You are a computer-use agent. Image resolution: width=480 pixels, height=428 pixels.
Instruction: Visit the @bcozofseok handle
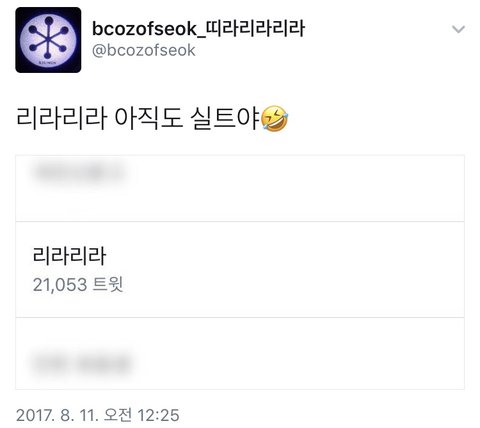coord(144,51)
